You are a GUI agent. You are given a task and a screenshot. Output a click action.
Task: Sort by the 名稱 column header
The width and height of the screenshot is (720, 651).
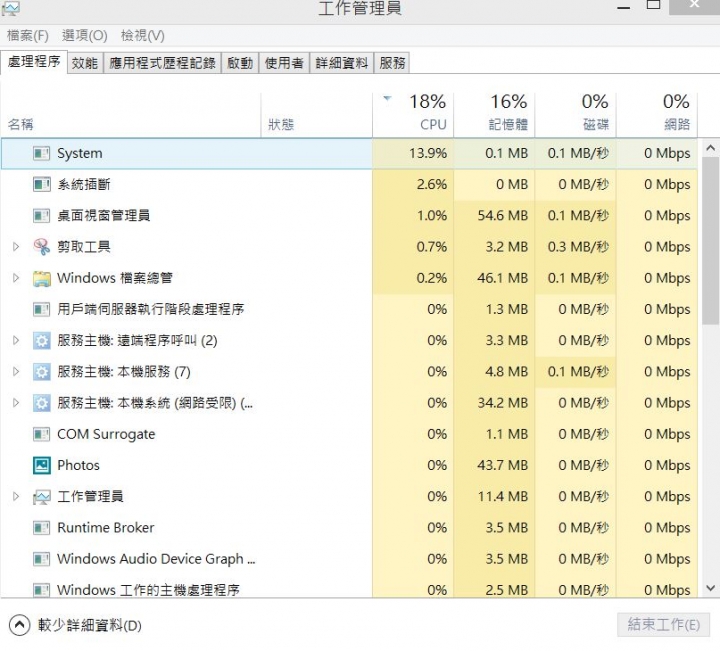[x=131, y=115]
